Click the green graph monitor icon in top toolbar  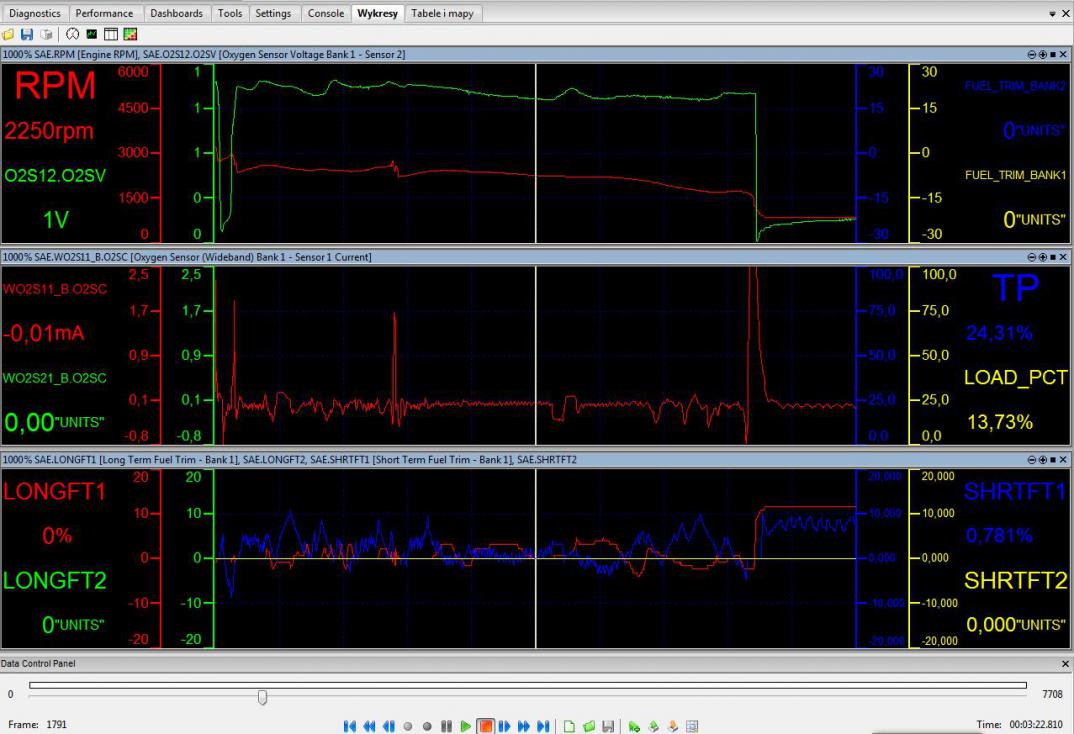tap(92, 35)
